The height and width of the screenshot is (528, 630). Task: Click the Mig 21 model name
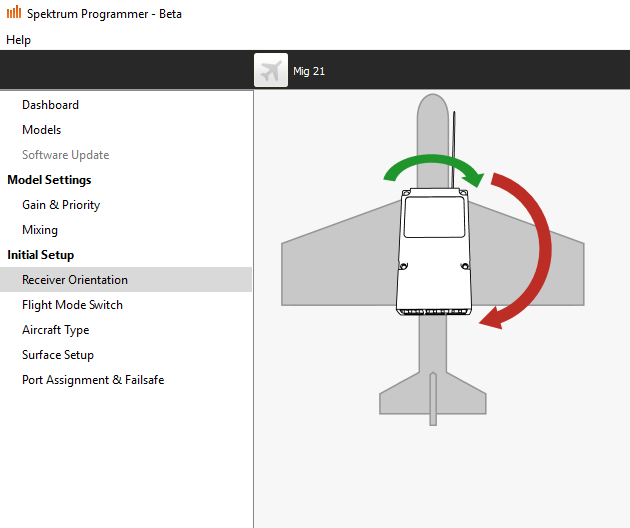pos(309,71)
